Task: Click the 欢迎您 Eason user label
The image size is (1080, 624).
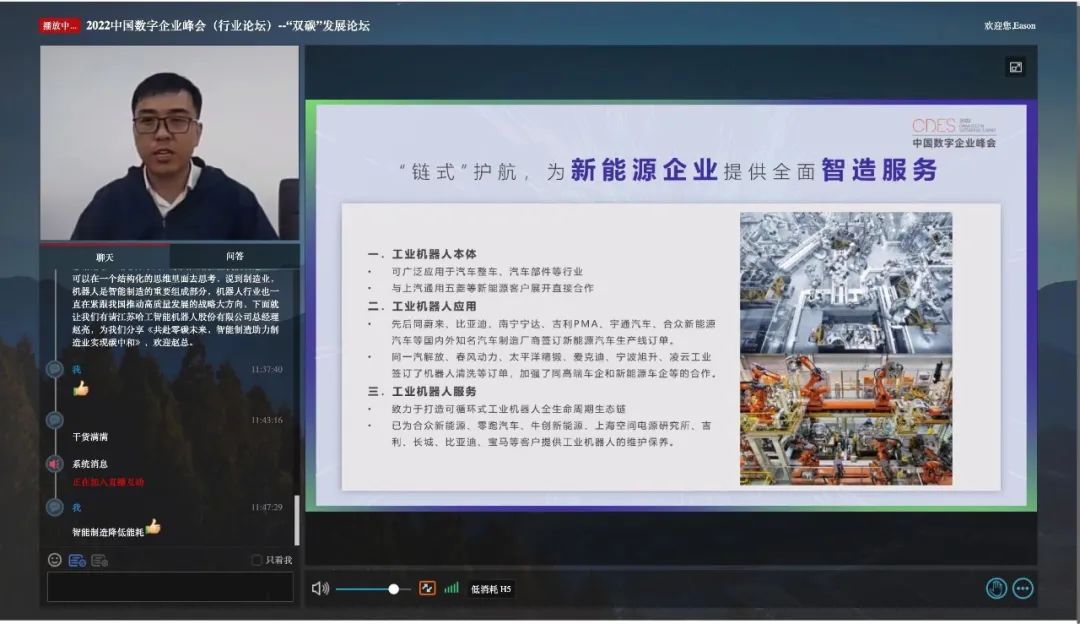Action: point(1010,25)
